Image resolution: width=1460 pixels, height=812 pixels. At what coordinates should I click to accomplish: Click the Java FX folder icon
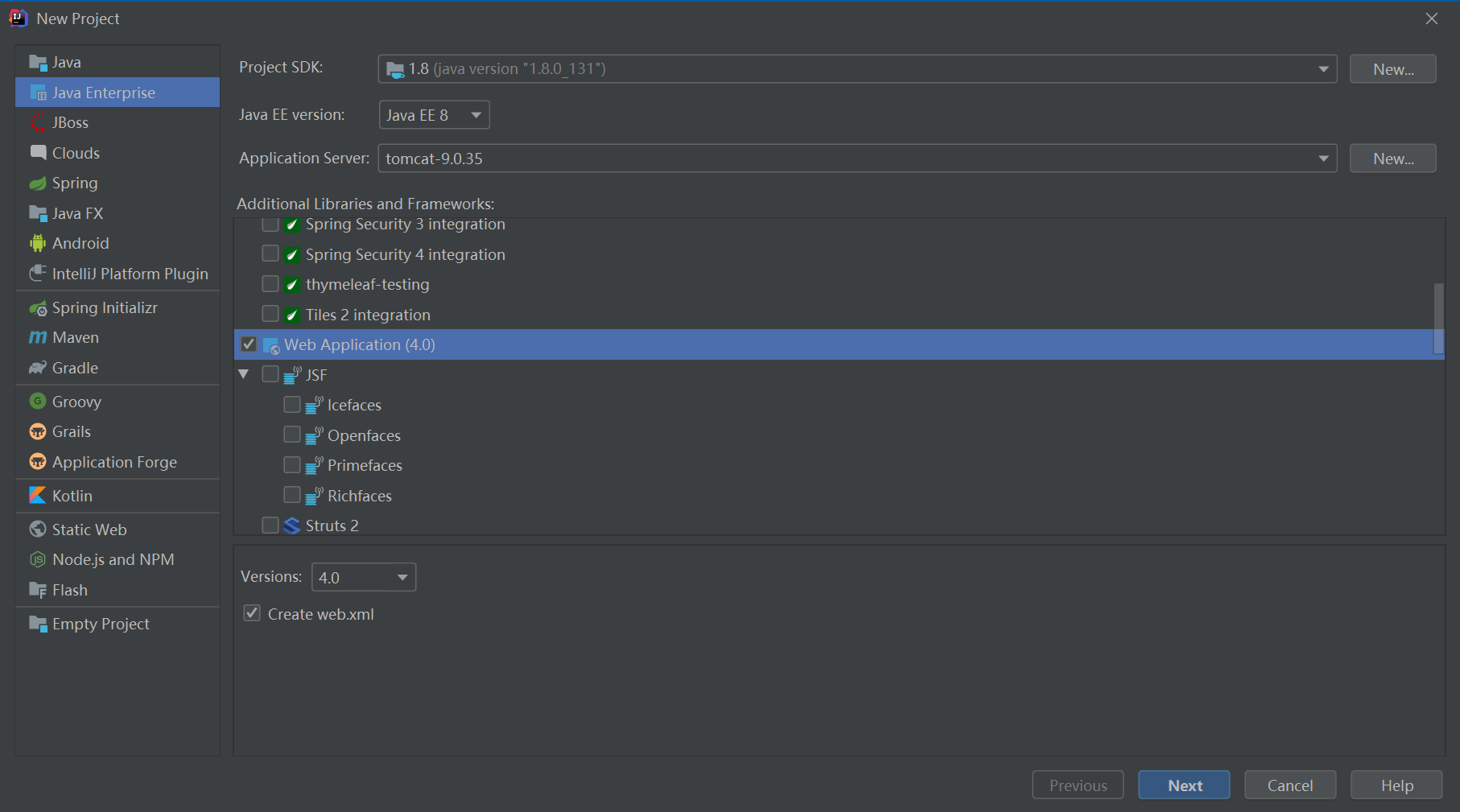tap(38, 213)
